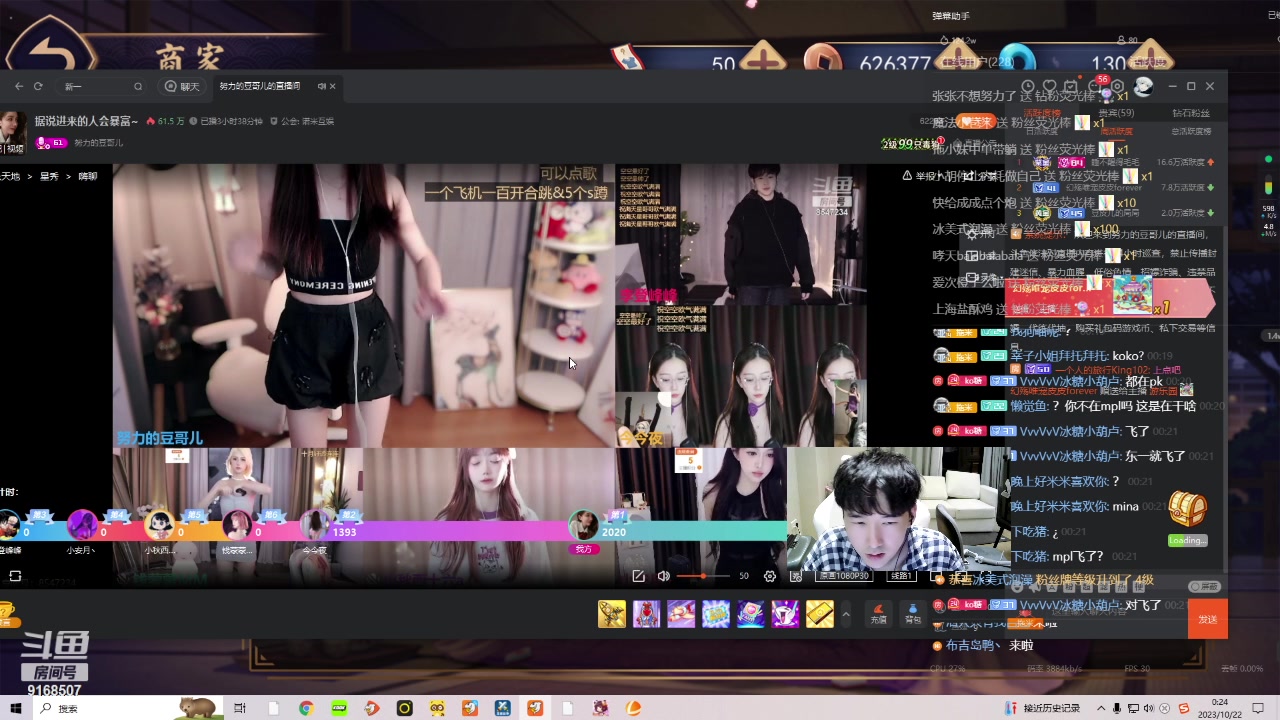
Task: Click the chat message 东一就飞了
Action: (1156, 456)
